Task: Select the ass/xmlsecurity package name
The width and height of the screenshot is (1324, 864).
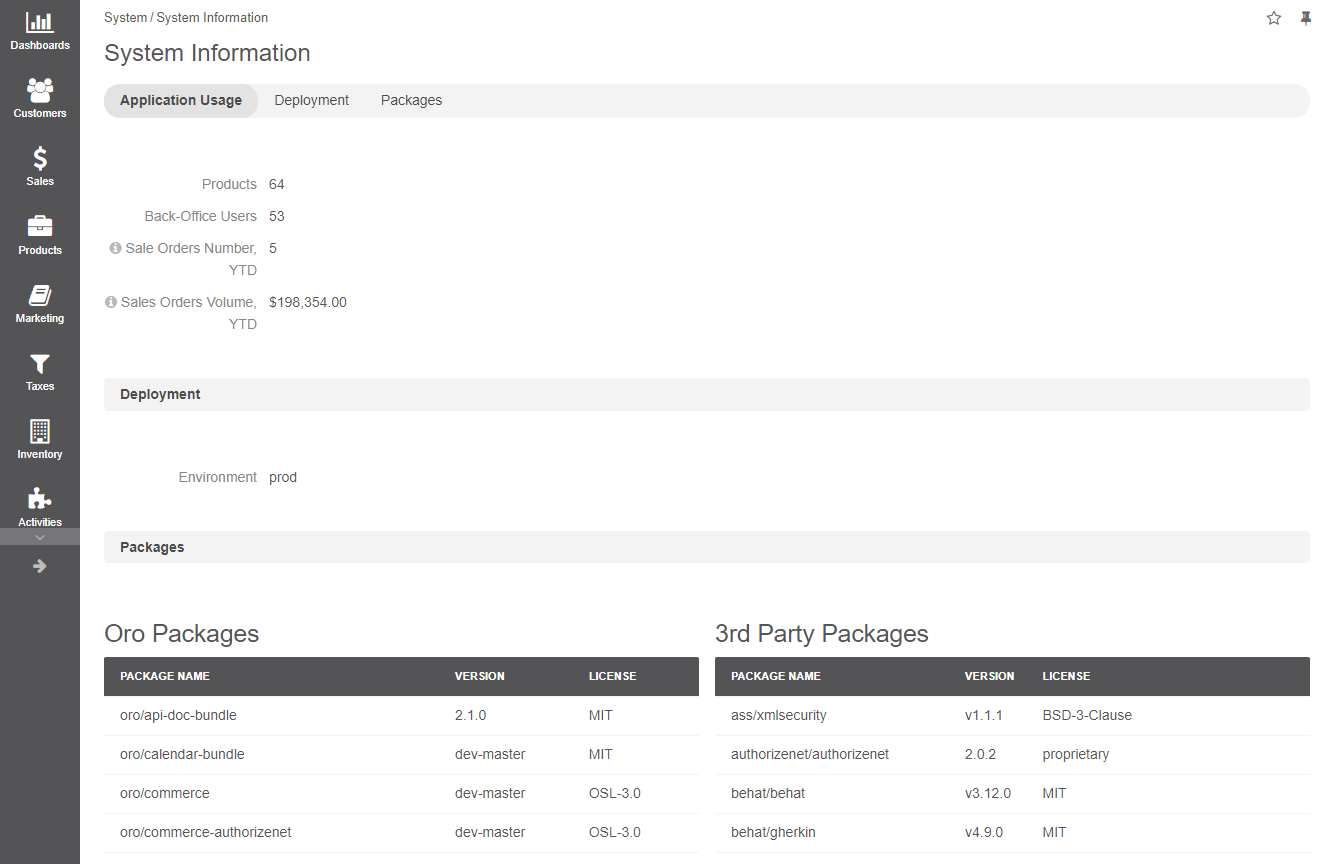Action: 779,715
